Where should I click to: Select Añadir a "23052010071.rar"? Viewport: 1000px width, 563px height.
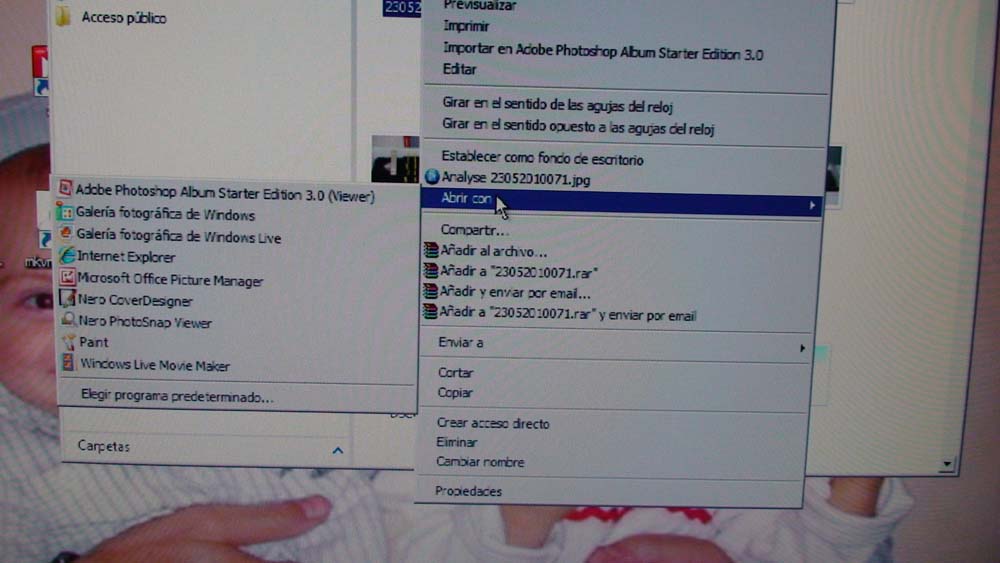518,272
